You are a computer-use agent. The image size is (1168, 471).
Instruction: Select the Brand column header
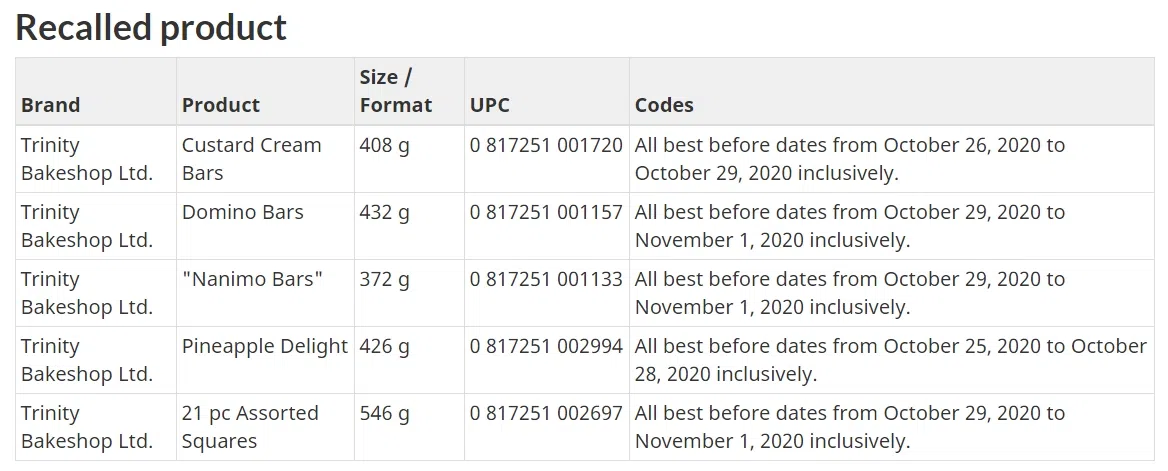[x=51, y=105]
